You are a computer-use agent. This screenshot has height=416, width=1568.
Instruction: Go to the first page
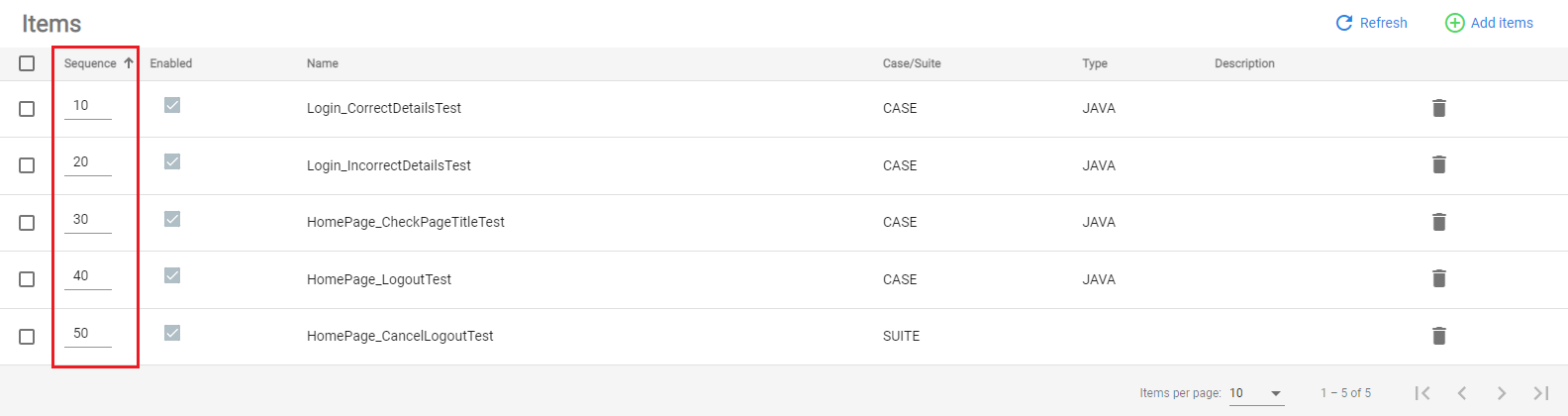tap(1422, 393)
